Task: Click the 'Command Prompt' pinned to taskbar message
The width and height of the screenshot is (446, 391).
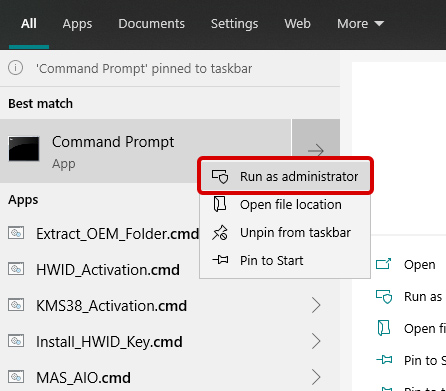Action: [144, 68]
